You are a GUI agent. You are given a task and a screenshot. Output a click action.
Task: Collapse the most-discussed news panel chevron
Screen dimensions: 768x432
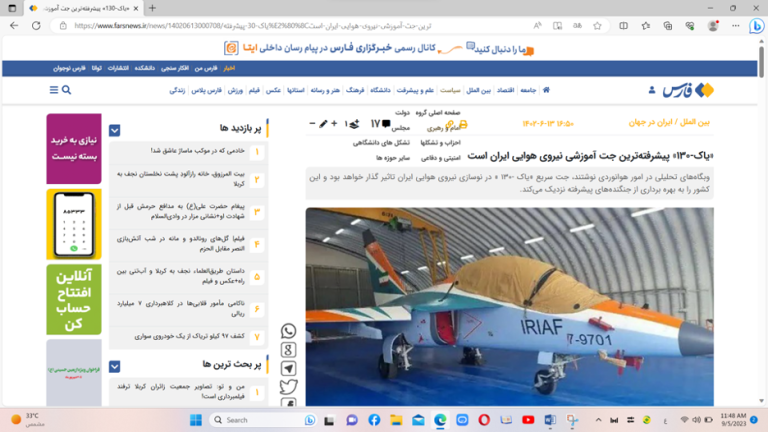(x=115, y=365)
